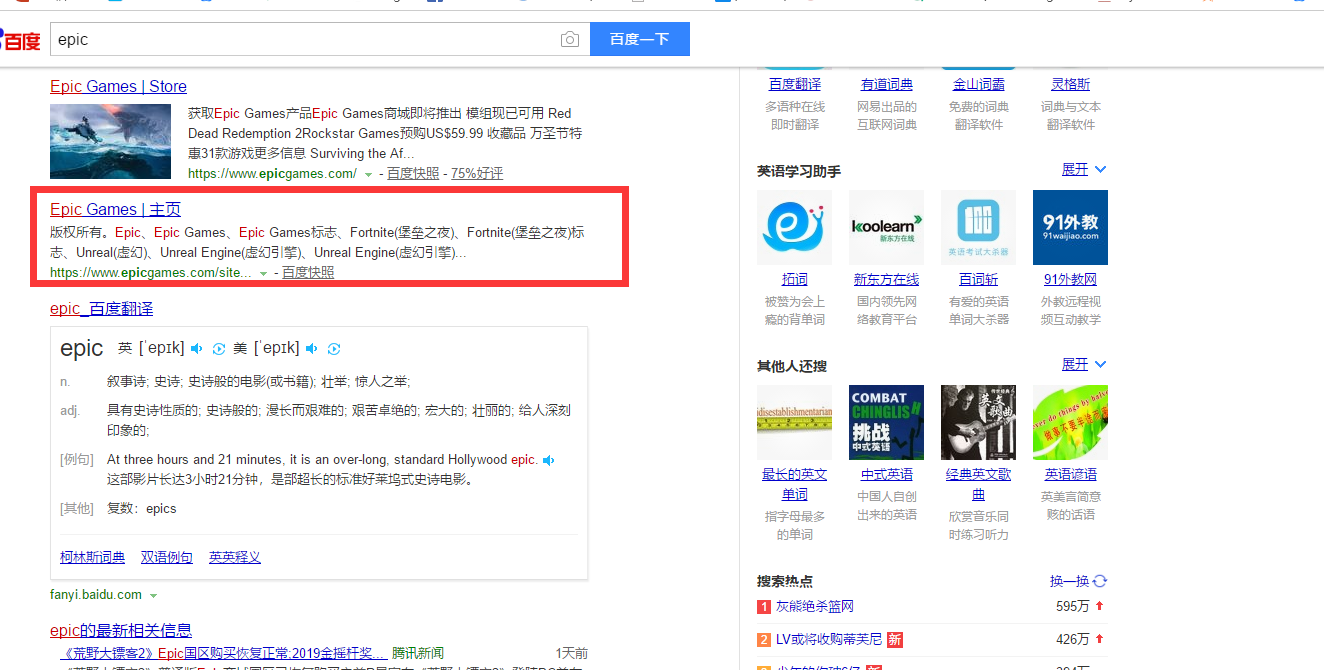Screen dimensions: 1324x670
Task: Click the 91外教 blue logo
Action: [x=1070, y=227]
